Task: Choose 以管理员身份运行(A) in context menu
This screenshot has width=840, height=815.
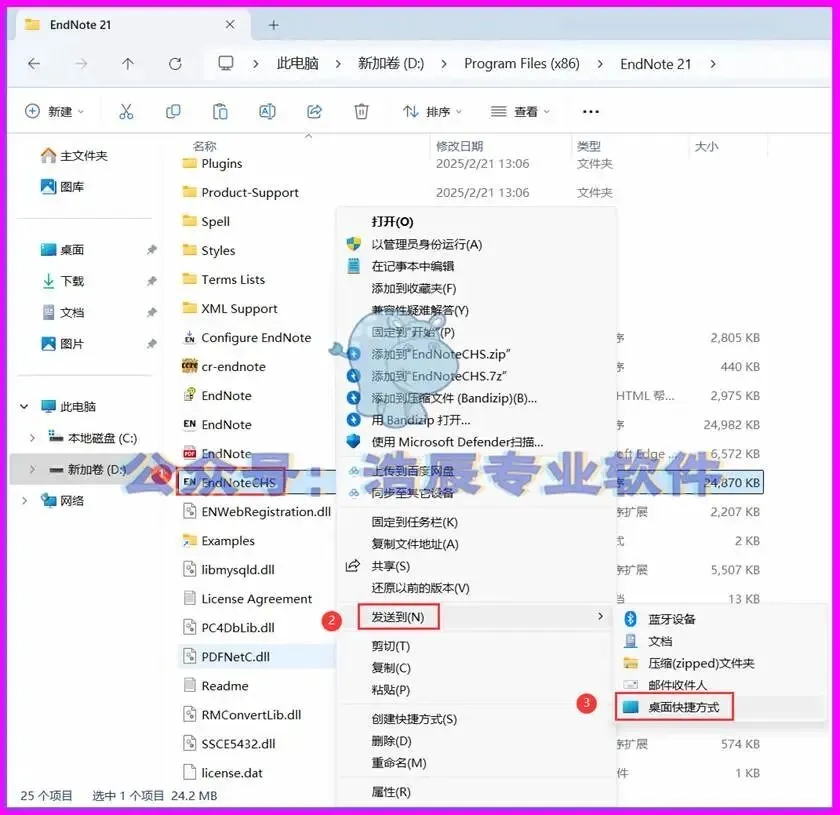Action: tap(426, 244)
